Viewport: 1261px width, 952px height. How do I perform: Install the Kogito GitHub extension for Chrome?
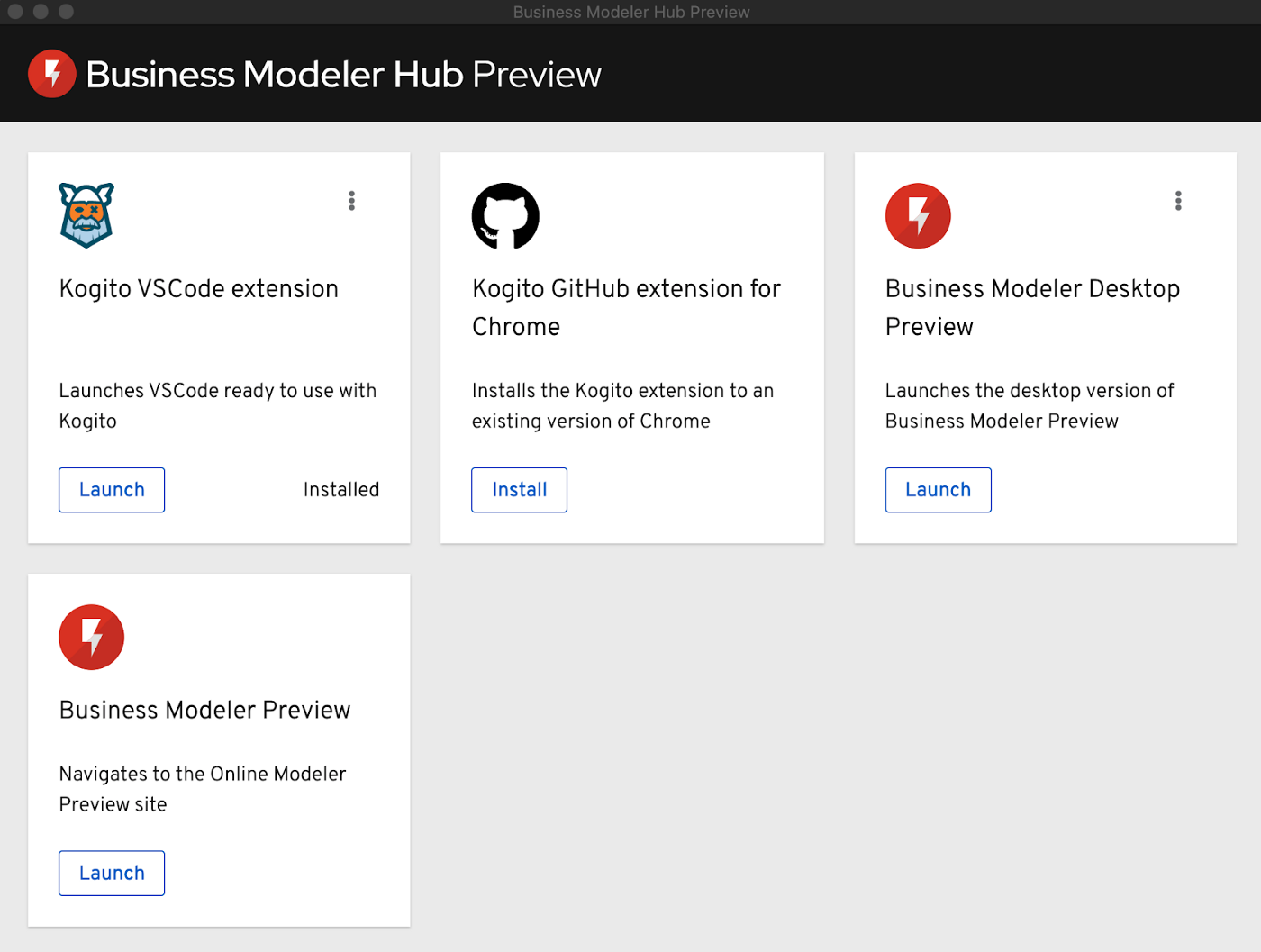[x=519, y=490]
